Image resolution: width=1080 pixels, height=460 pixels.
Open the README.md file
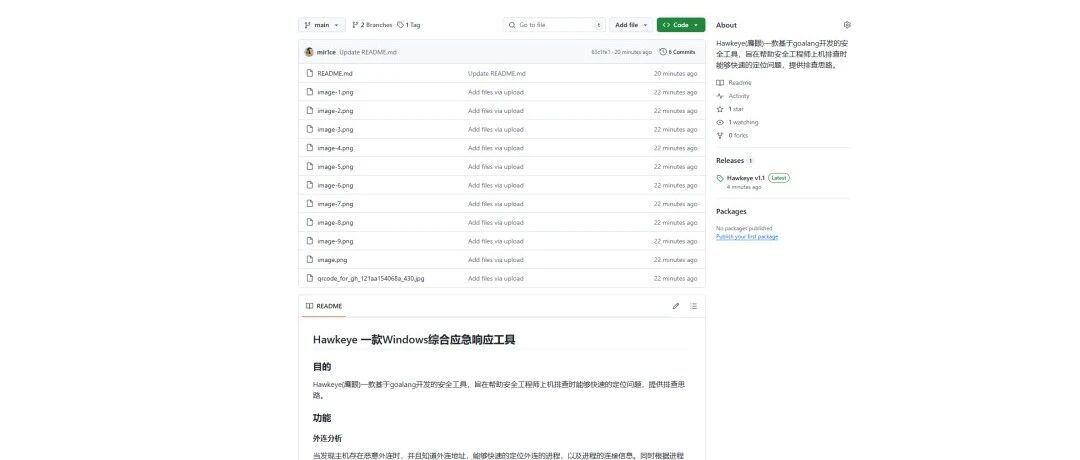coord(335,74)
